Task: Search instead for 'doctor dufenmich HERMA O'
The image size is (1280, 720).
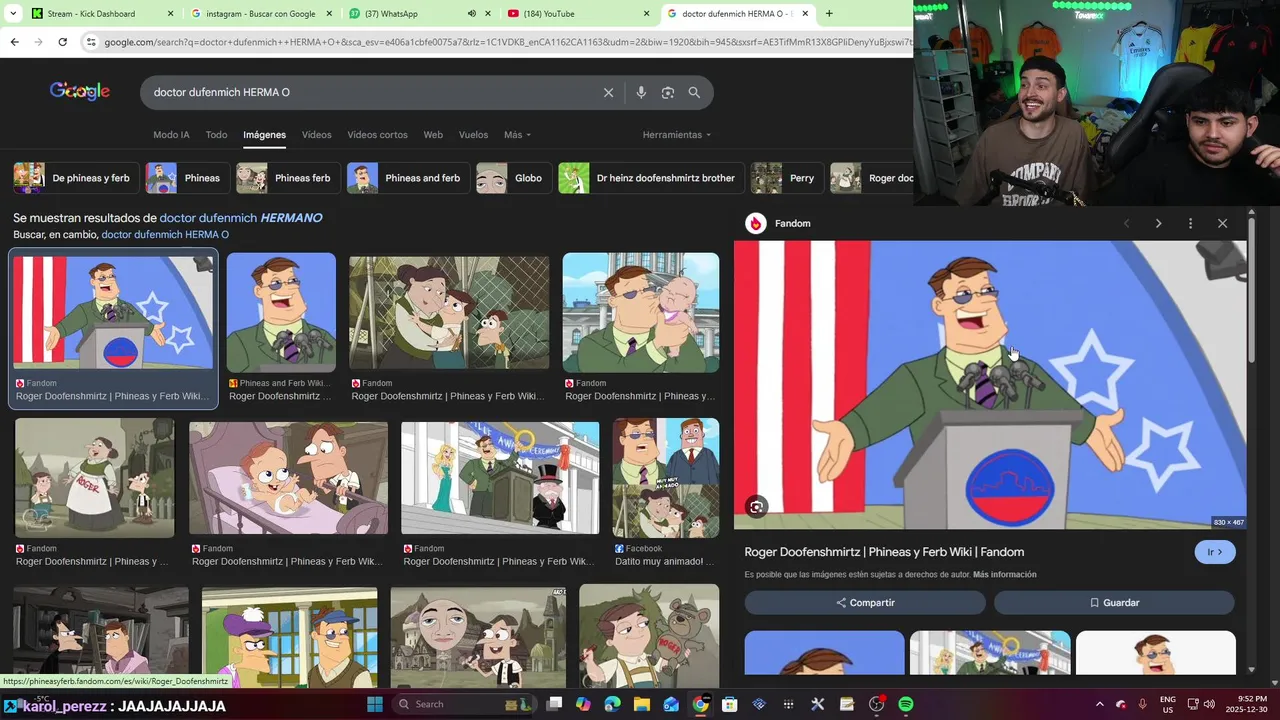Action: click(165, 235)
